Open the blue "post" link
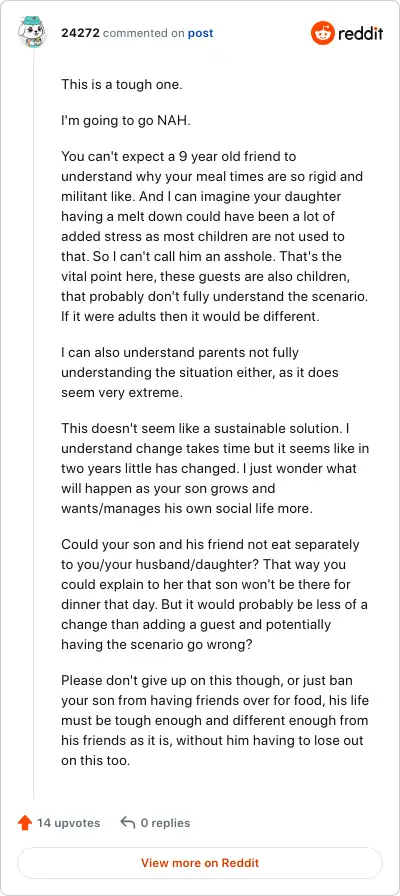This screenshot has height=896, width=400. pos(201,33)
